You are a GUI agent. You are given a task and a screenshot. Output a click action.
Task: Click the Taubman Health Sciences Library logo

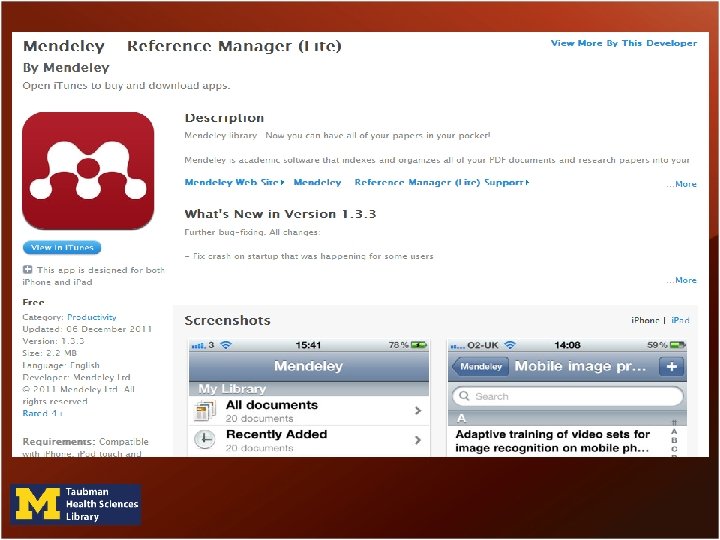(76, 504)
